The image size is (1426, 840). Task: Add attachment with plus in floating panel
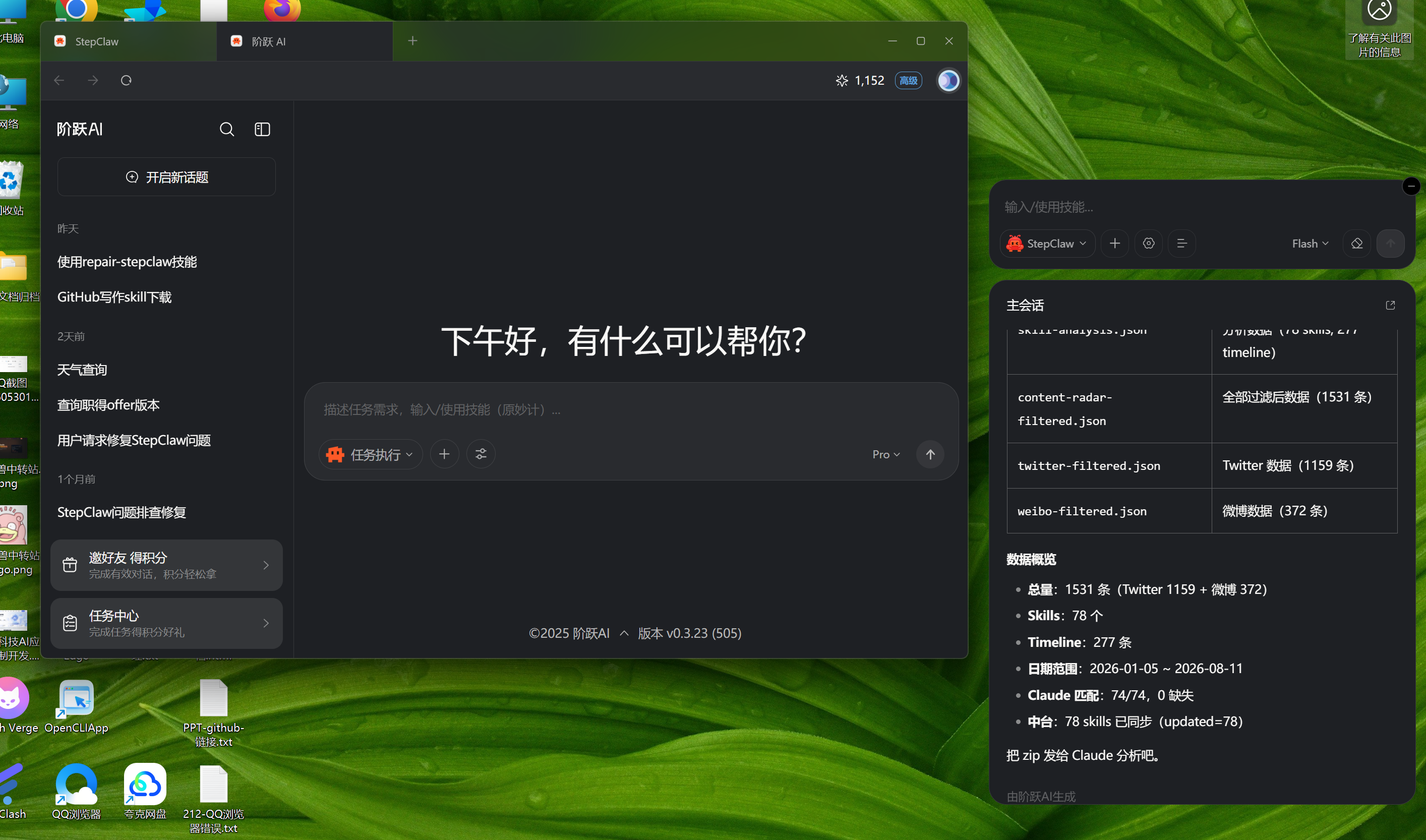1115,244
